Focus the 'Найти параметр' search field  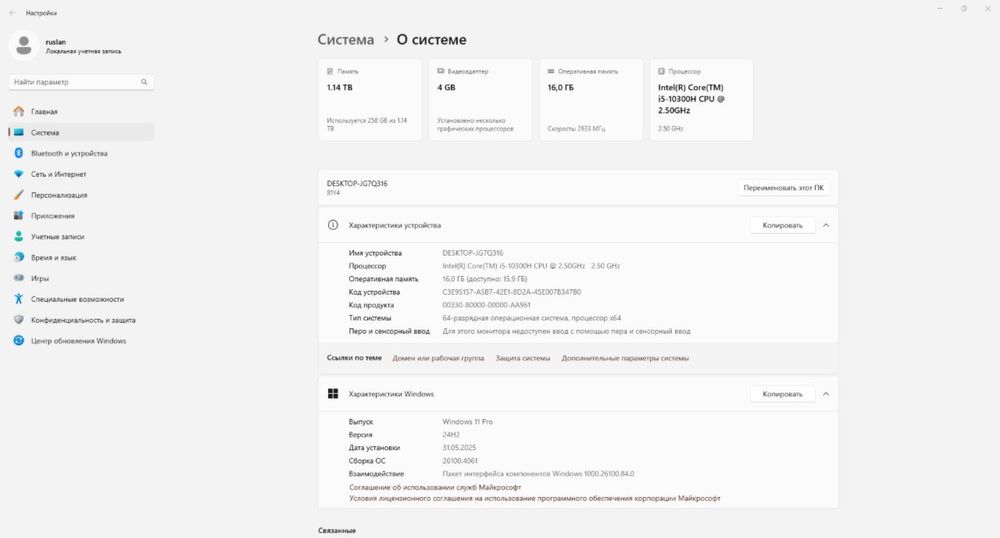tap(81, 82)
